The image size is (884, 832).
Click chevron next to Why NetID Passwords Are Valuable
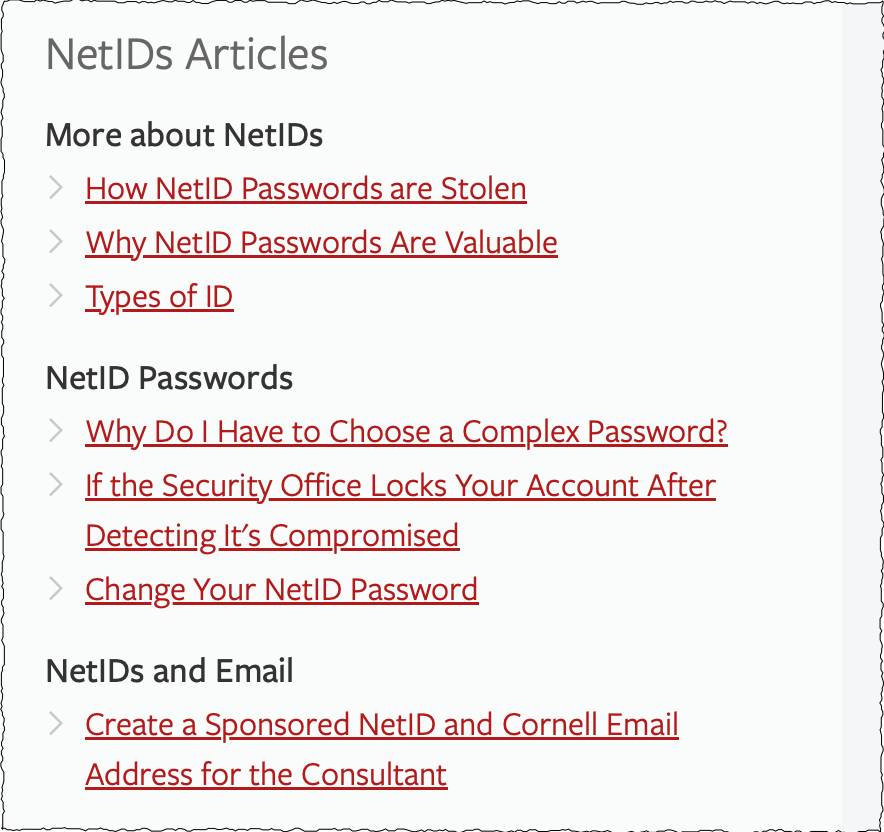pos(56,241)
